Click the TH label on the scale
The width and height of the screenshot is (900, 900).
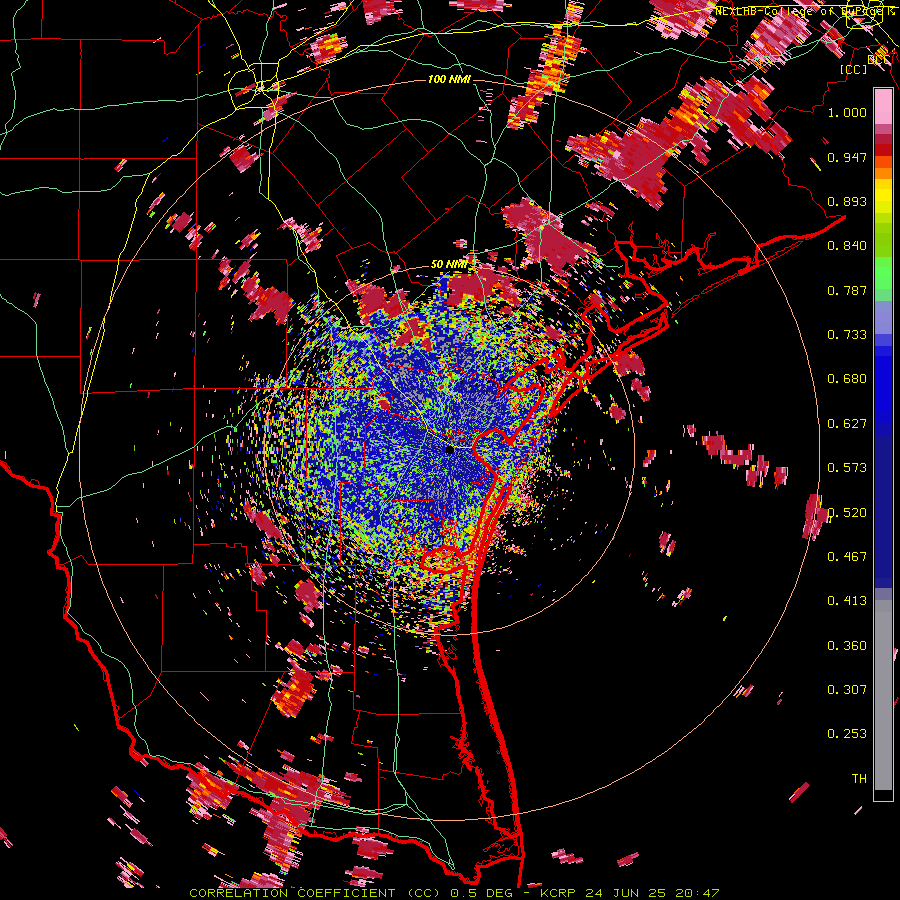click(859, 779)
